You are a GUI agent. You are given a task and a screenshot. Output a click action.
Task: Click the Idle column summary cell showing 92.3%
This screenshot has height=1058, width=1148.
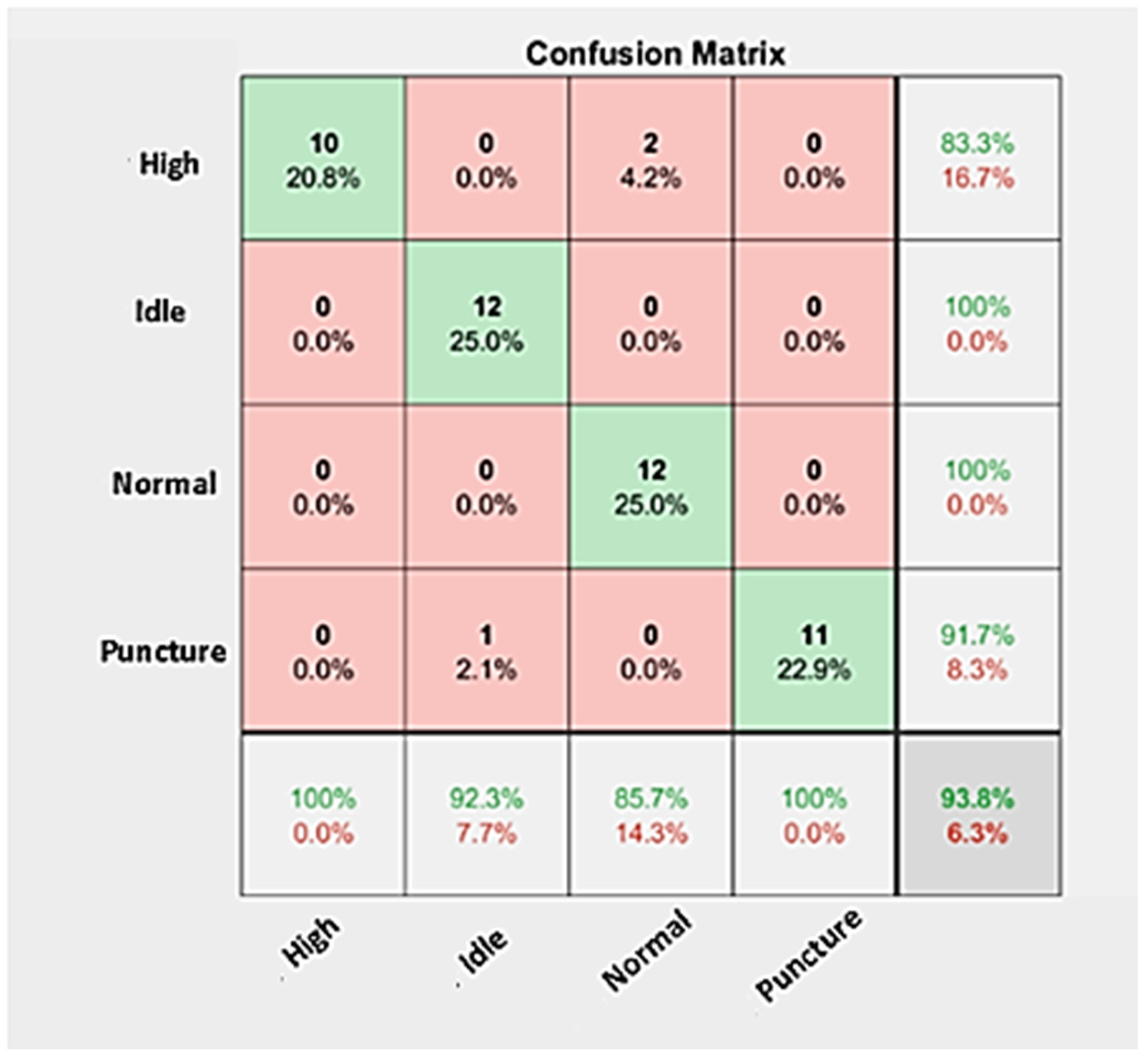[487, 815]
